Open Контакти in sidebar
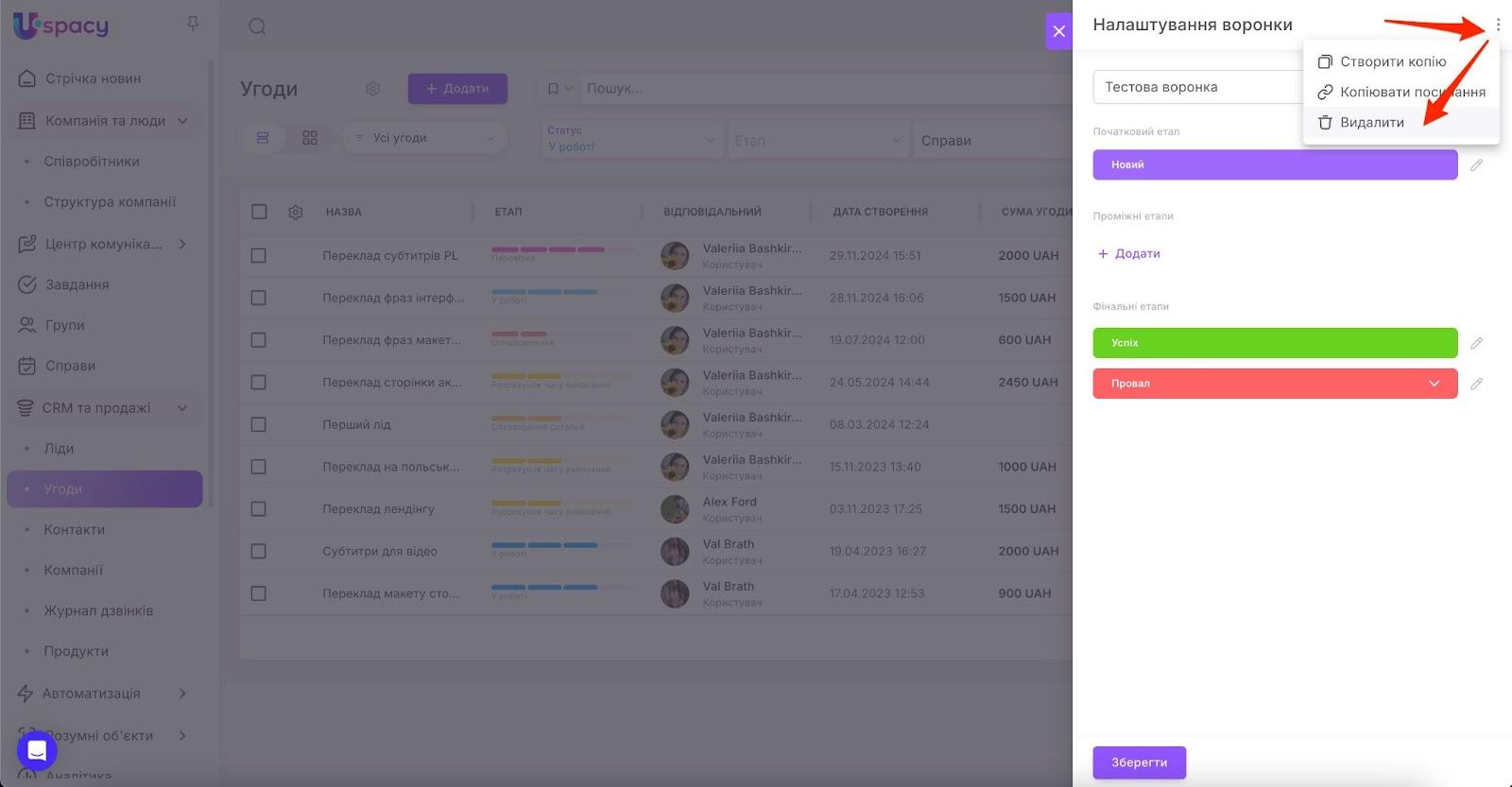 point(75,530)
